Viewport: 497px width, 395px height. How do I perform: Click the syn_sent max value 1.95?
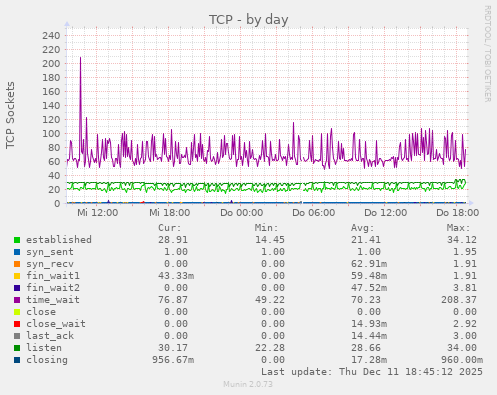(465, 252)
